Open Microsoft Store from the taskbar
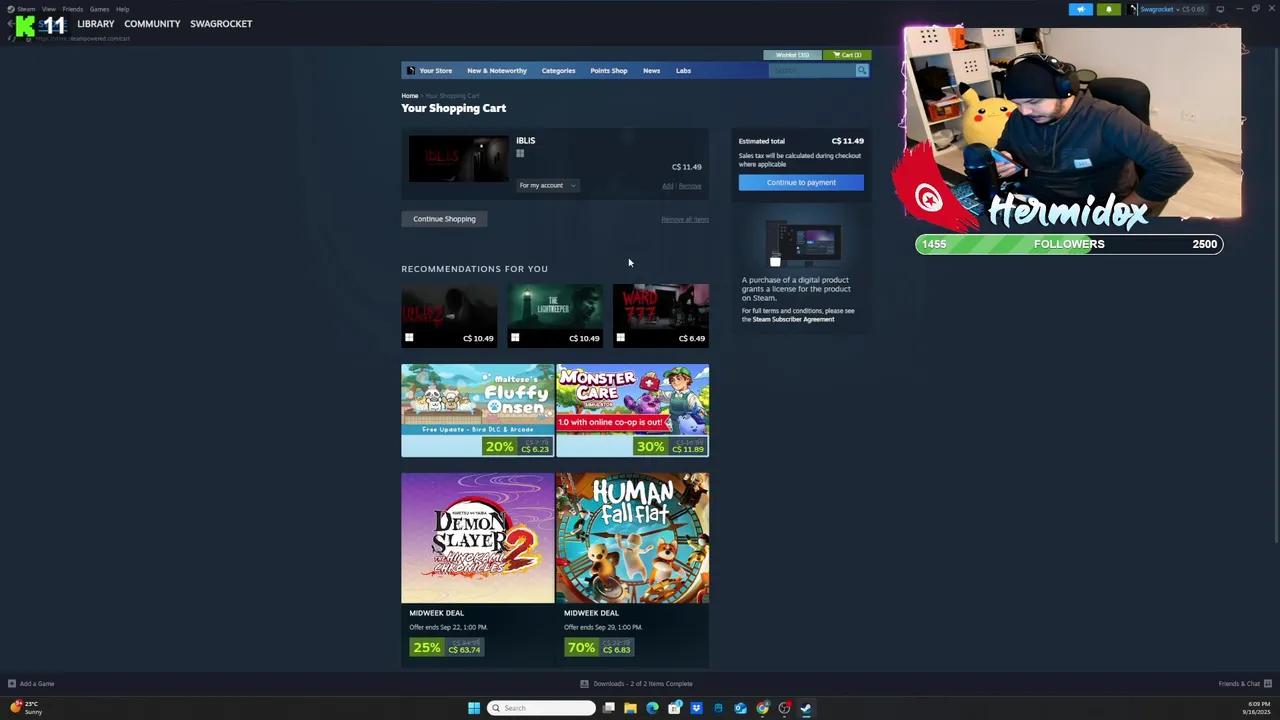 click(674, 708)
